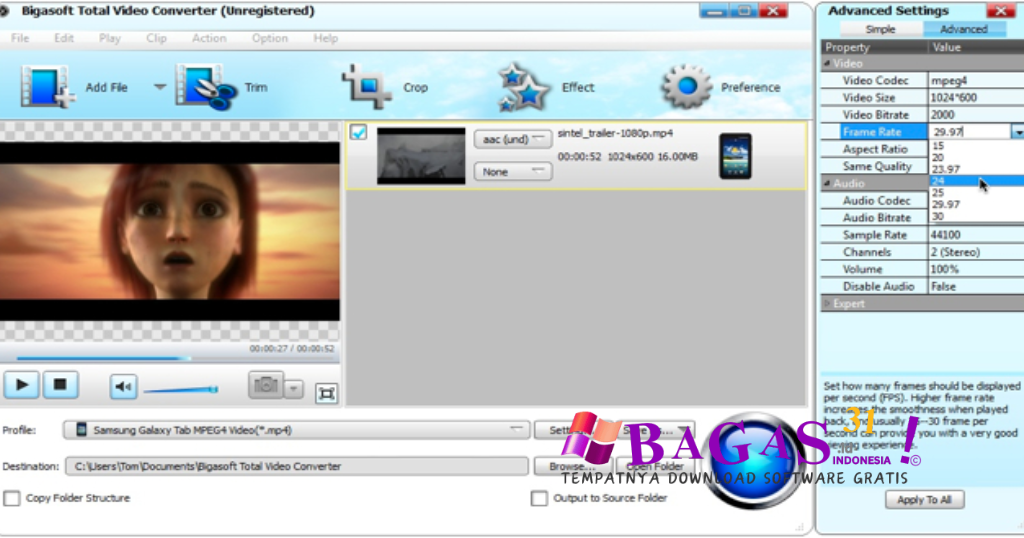Toggle full screen preview icon
1024x538 pixels.
pyautogui.click(x=327, y=393)
